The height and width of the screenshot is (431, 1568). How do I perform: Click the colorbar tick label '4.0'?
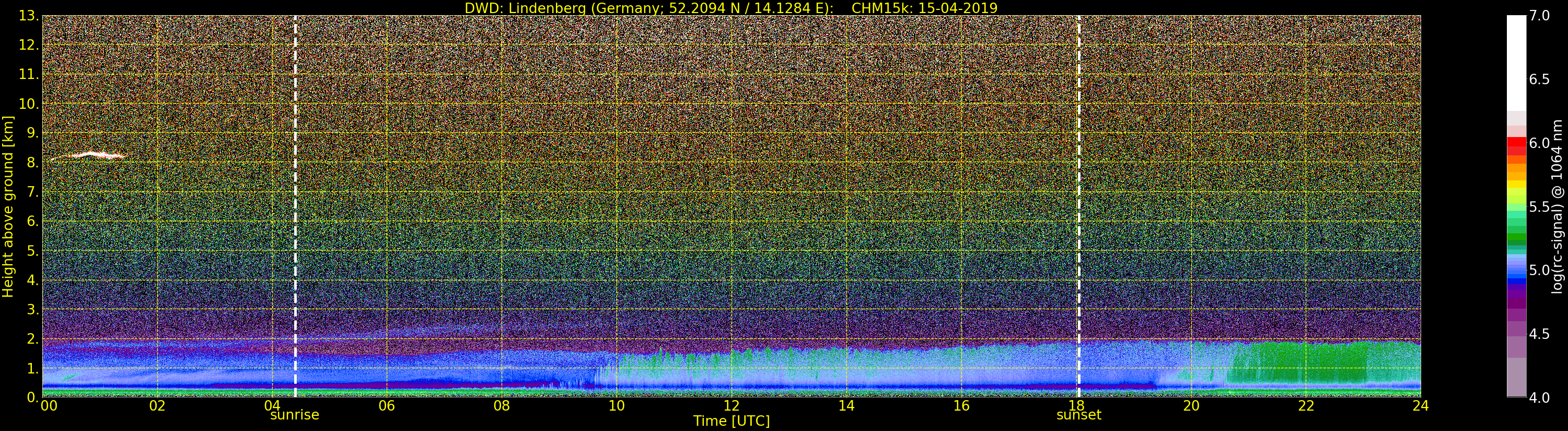click(x=1539, y=398)
